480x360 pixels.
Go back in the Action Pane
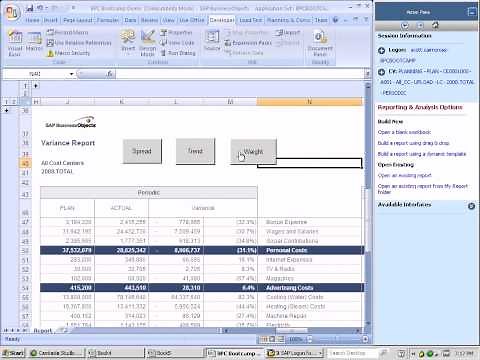405,26
